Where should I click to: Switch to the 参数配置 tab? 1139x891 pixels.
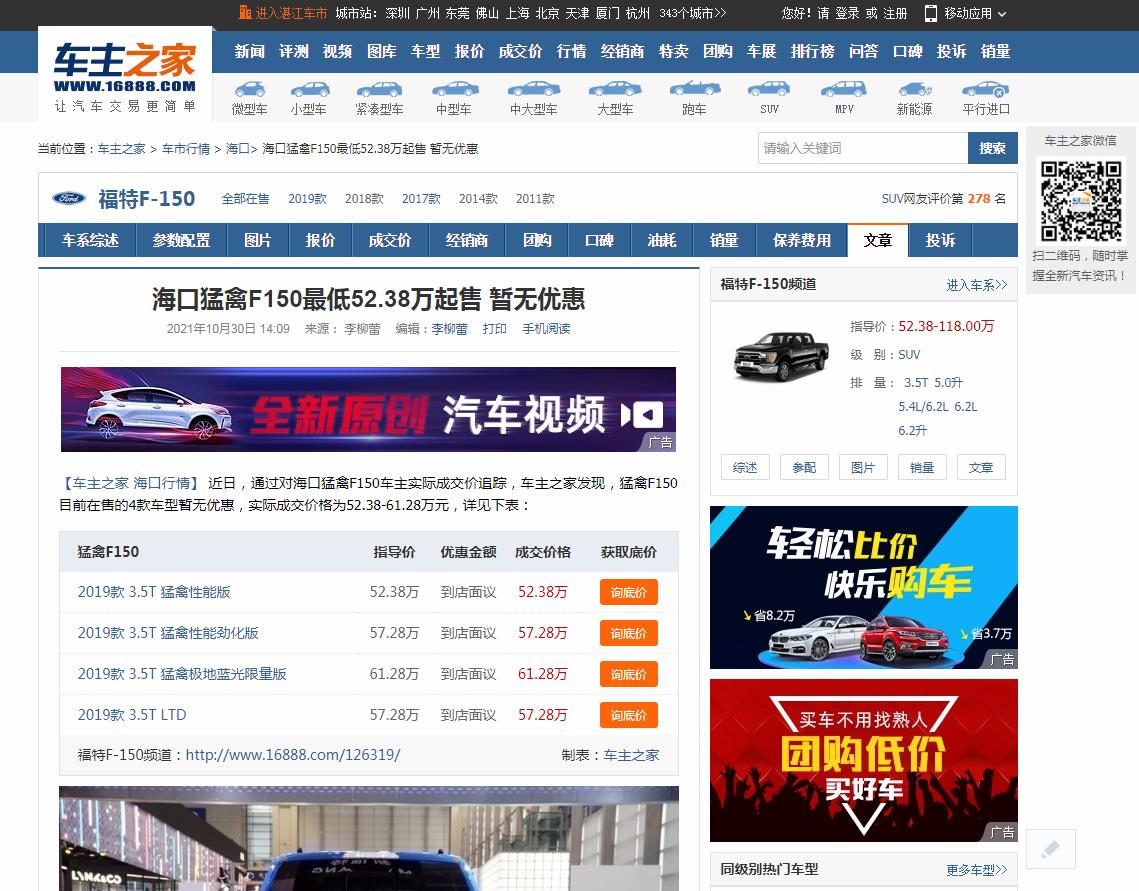tap(182, 240)
